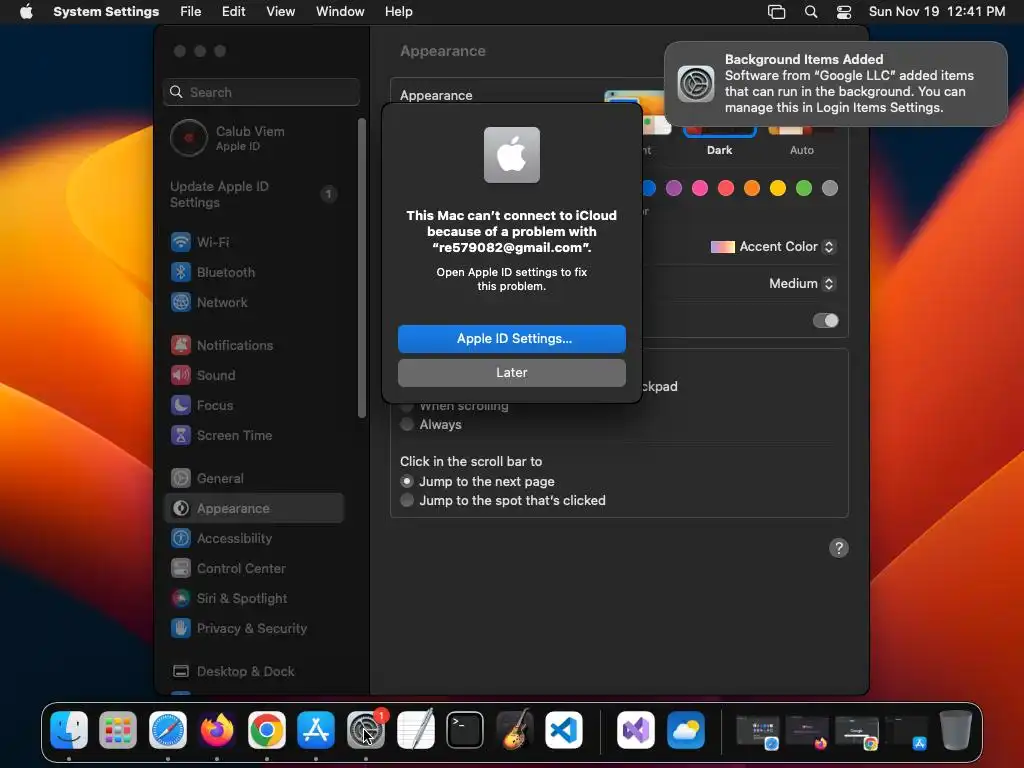Launch GarageBand from the Dock
The height and width of the screenshot is (768, 1024).
click(515, 730)
